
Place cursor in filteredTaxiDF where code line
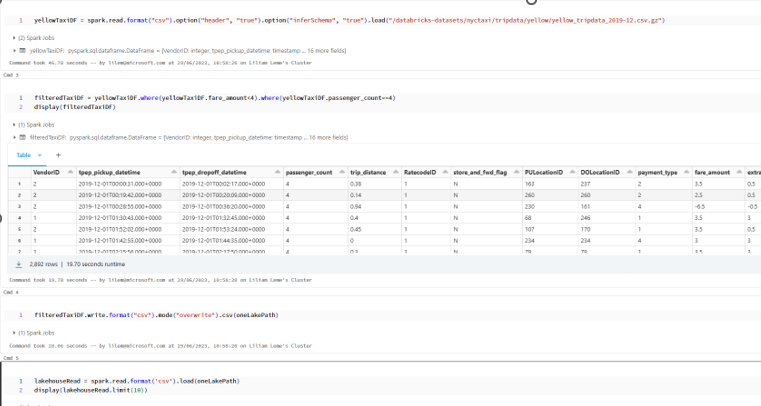[215, 98]
